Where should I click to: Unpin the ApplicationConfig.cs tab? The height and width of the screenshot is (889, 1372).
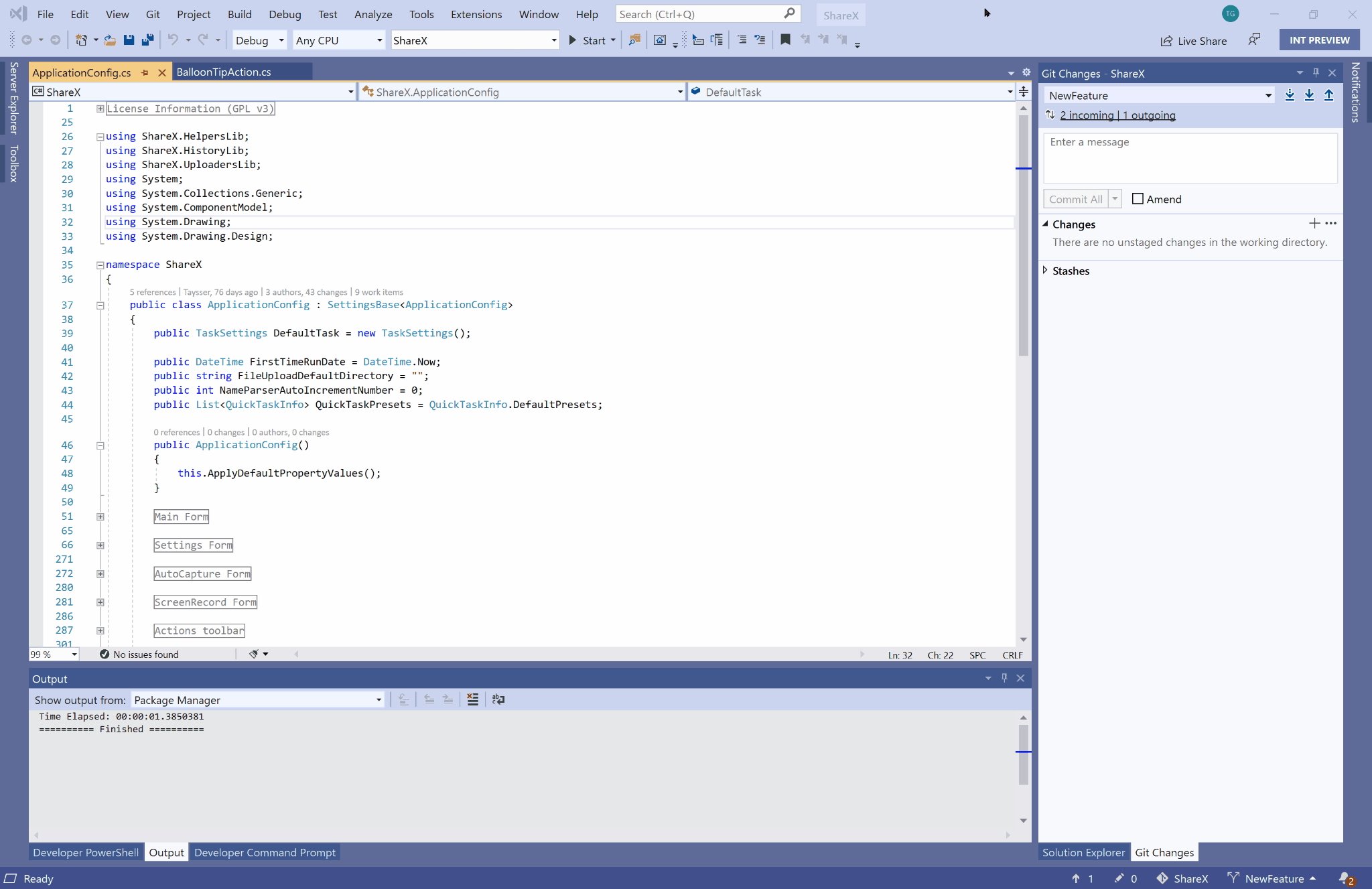[145, 72]
